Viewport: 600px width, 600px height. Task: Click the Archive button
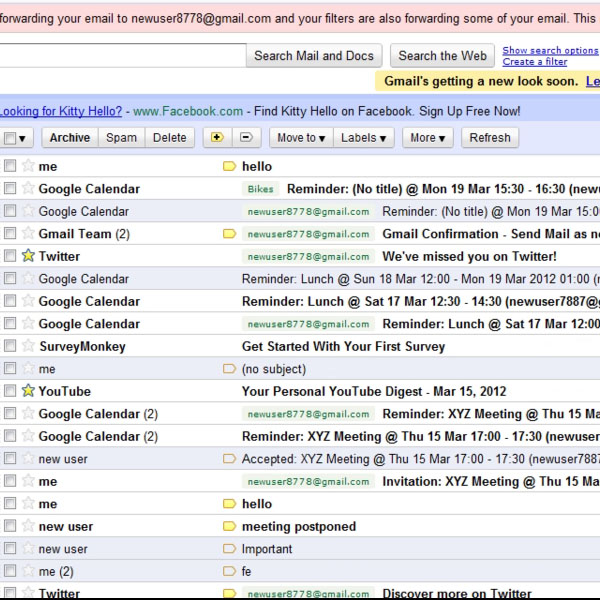[x=70, y=137]
